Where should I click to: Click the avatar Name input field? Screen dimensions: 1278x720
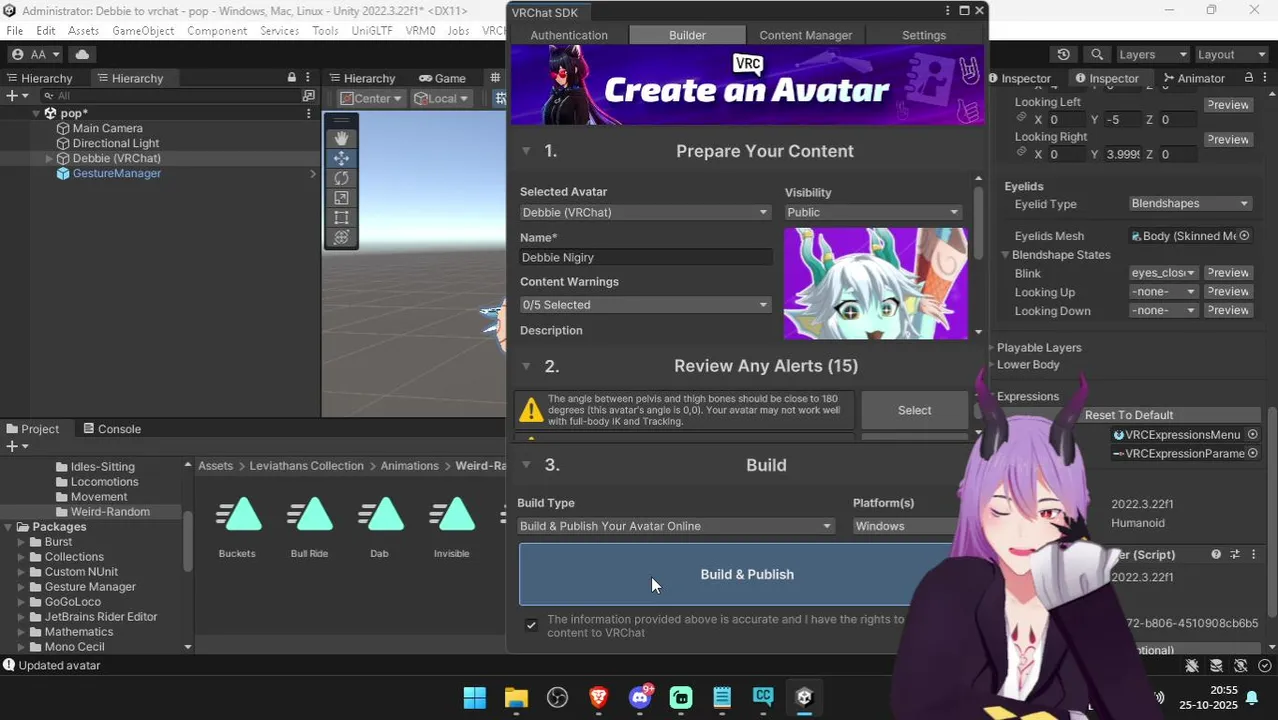[x=645, y=258]
